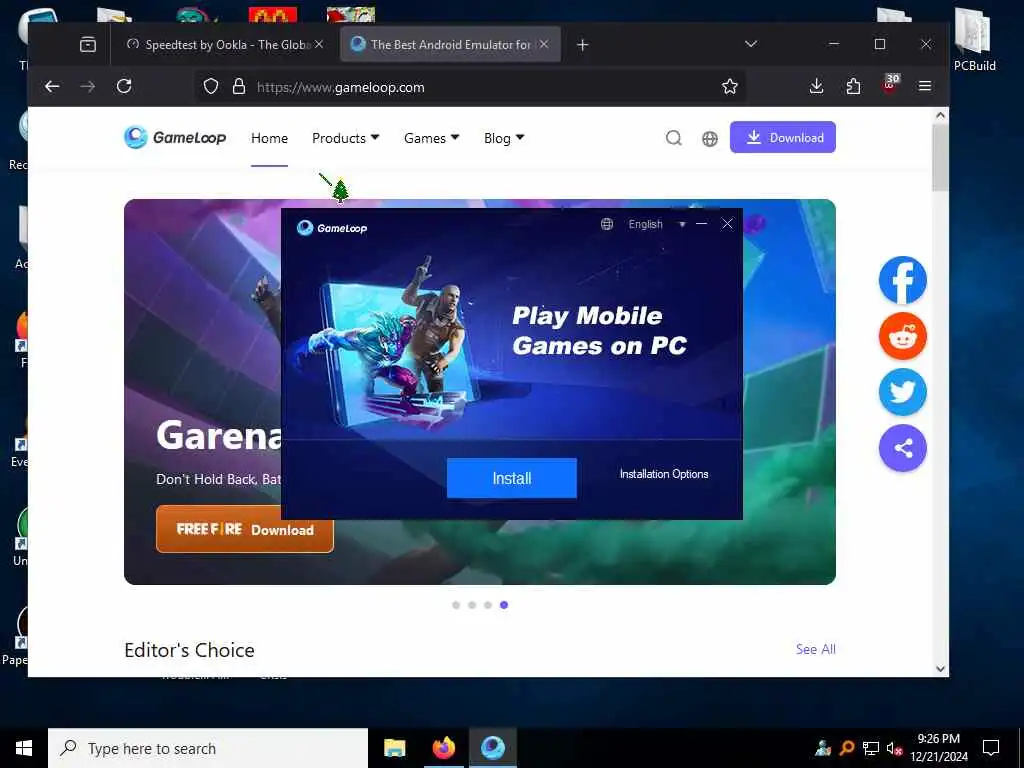Viewport: 1024px width, 768px height.
Task: Open the Firefox View icon beside tabs
Action: pyautogui.click(x=88, y=44)
